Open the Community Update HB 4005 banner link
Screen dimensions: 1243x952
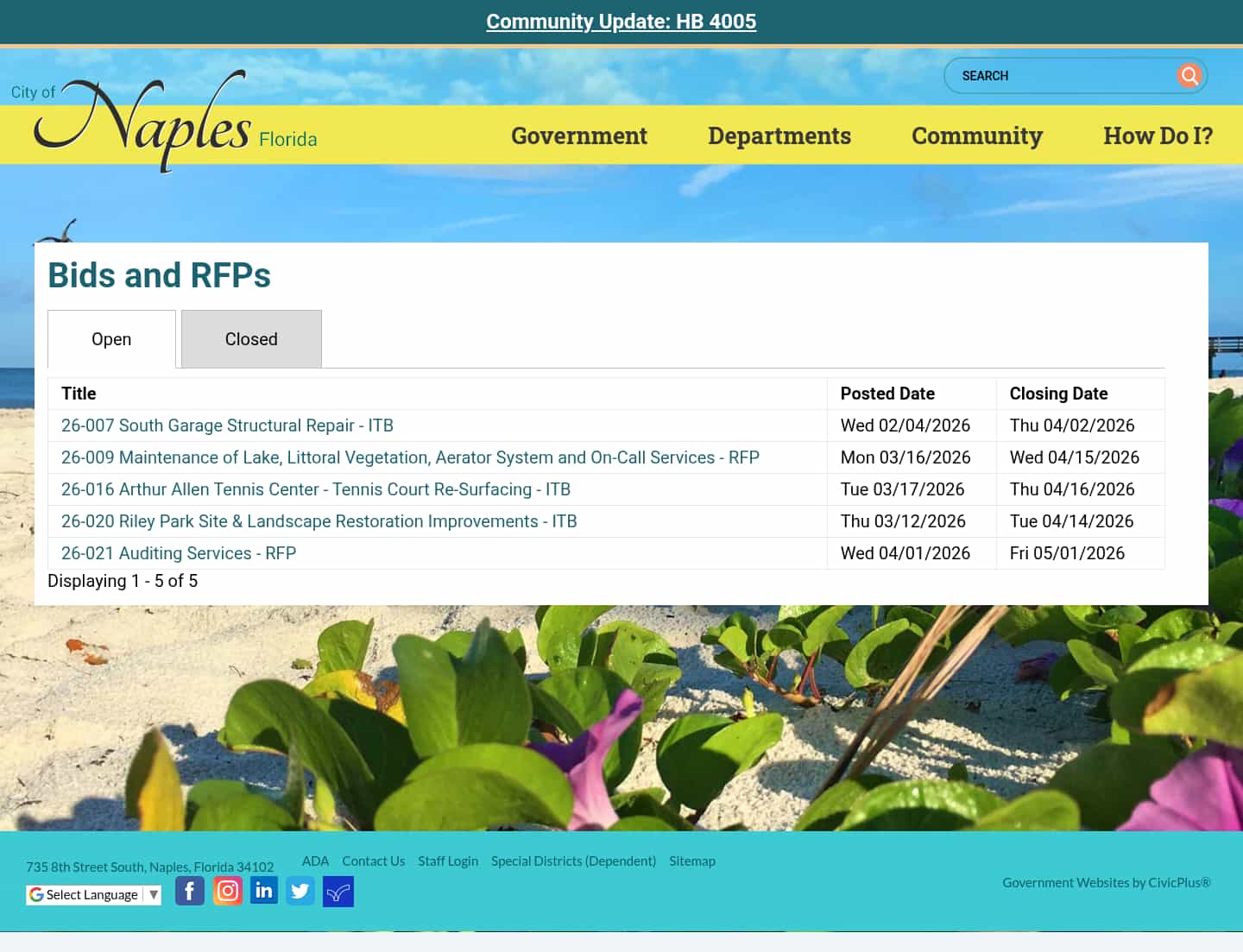pyautogui.click(x=621, y=22)
